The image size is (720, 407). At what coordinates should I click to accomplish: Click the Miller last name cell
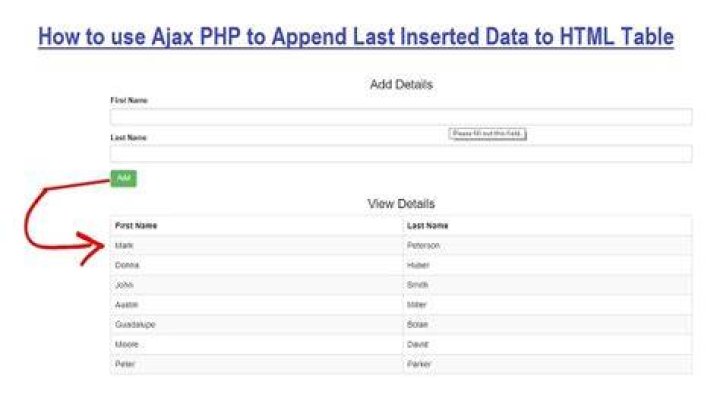(x=547, y=305)
